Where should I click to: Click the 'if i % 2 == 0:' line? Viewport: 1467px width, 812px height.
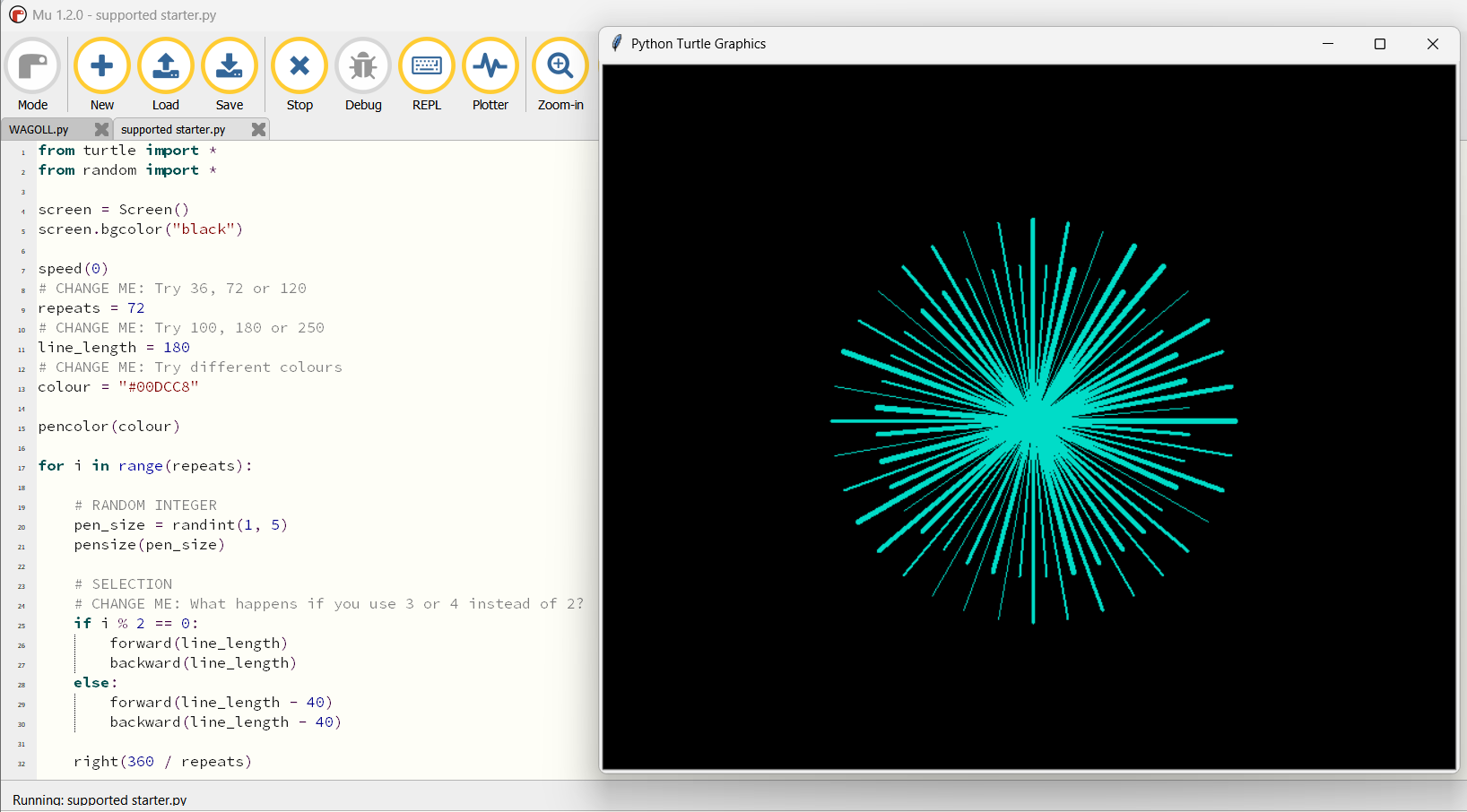tap(136, 624)
